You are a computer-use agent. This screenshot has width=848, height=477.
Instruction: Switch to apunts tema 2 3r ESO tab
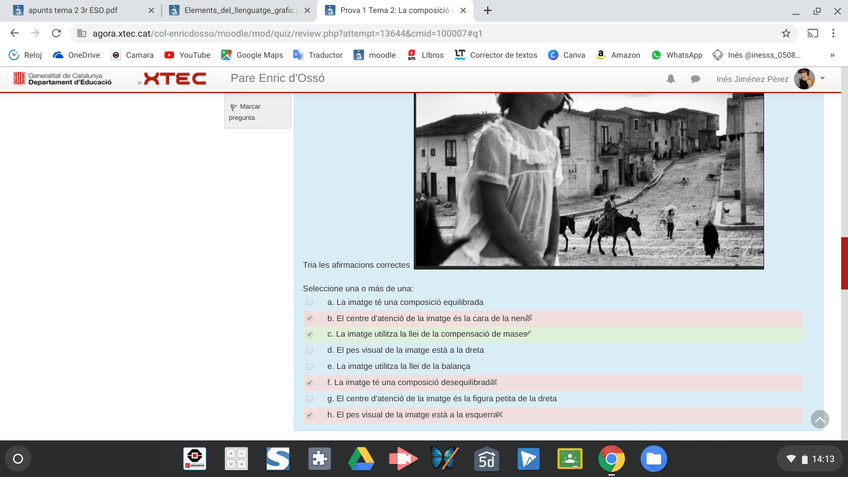coord(80,11)
